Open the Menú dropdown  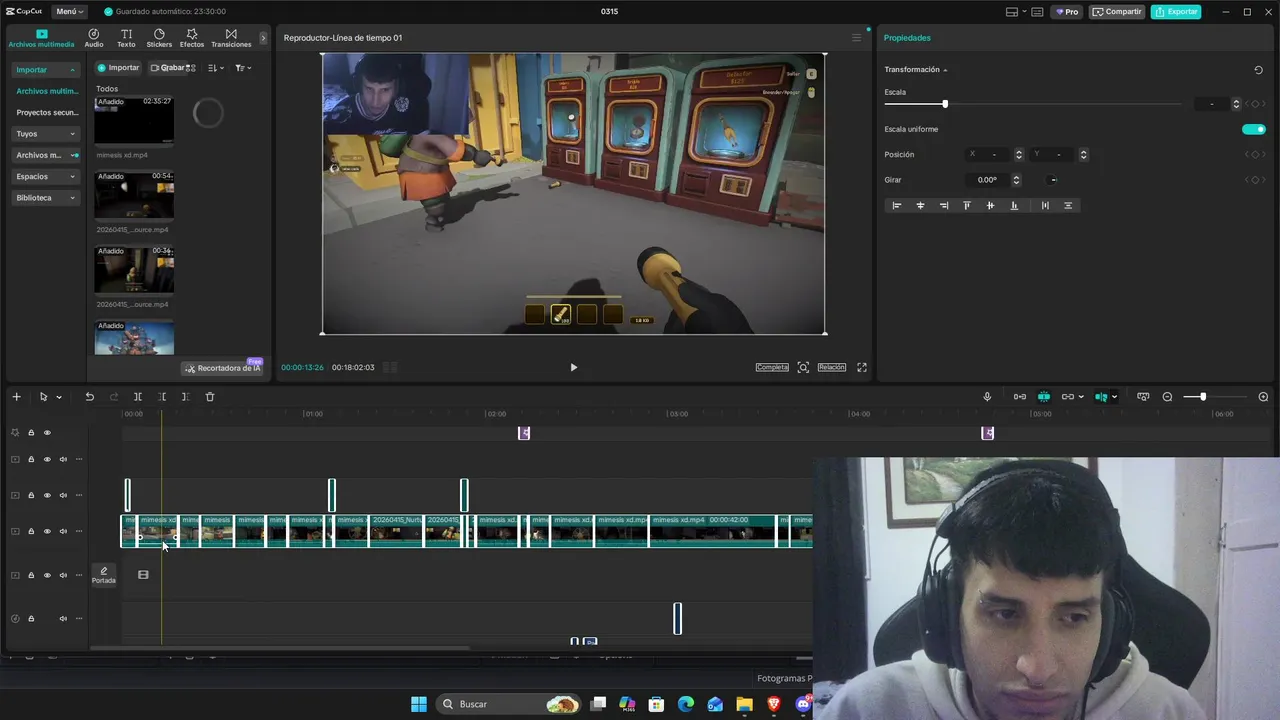[69, 12]
